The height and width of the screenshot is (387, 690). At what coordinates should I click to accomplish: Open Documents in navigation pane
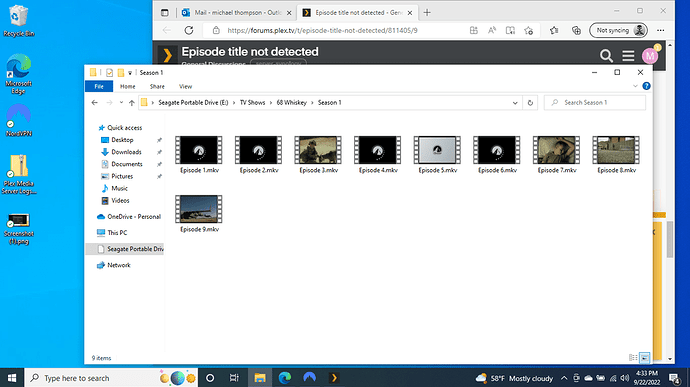[127, 164]
